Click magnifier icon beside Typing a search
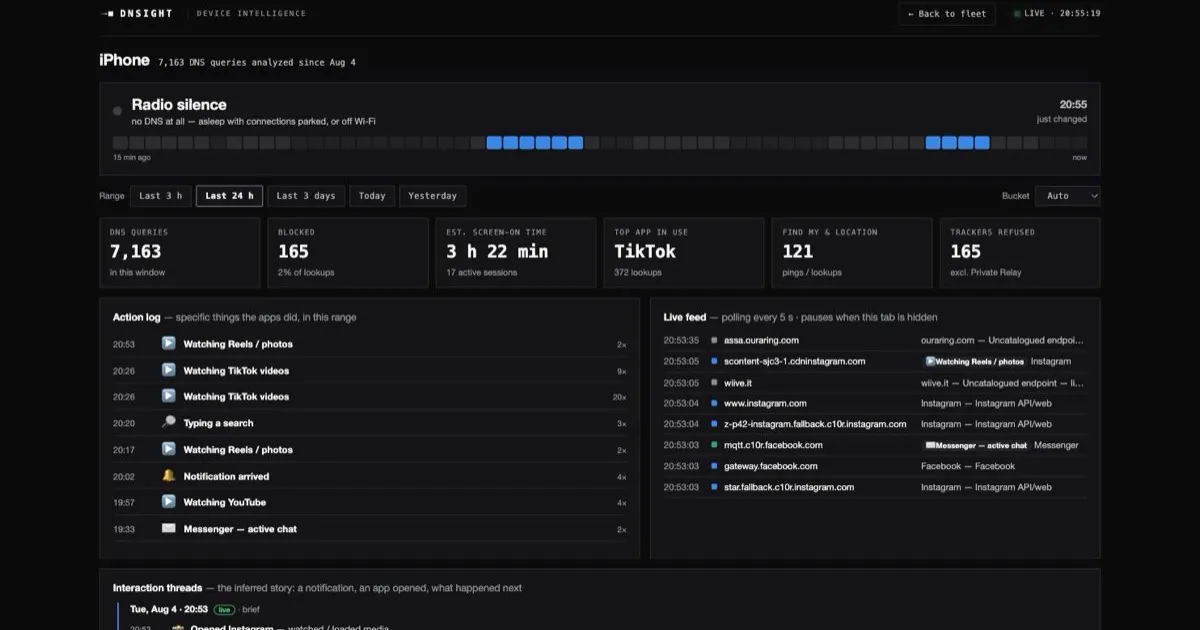The height and width of the screenshot is (630, 1200). tap(169, 423)
